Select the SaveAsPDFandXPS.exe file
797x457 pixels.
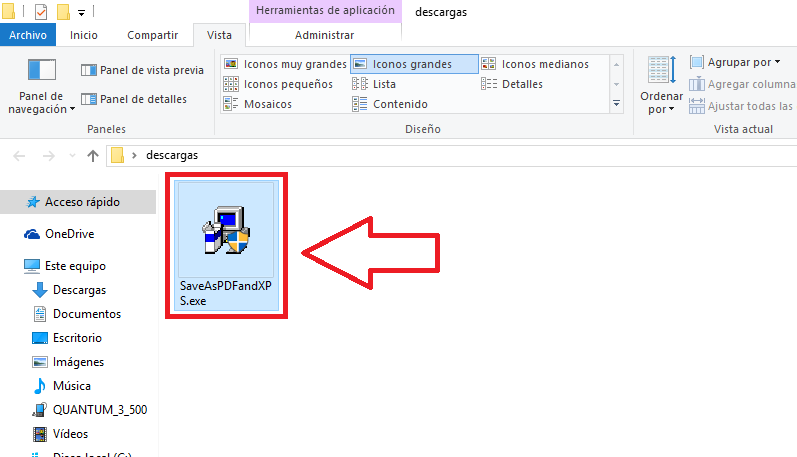pyautogui.click(x=227, y=245)
